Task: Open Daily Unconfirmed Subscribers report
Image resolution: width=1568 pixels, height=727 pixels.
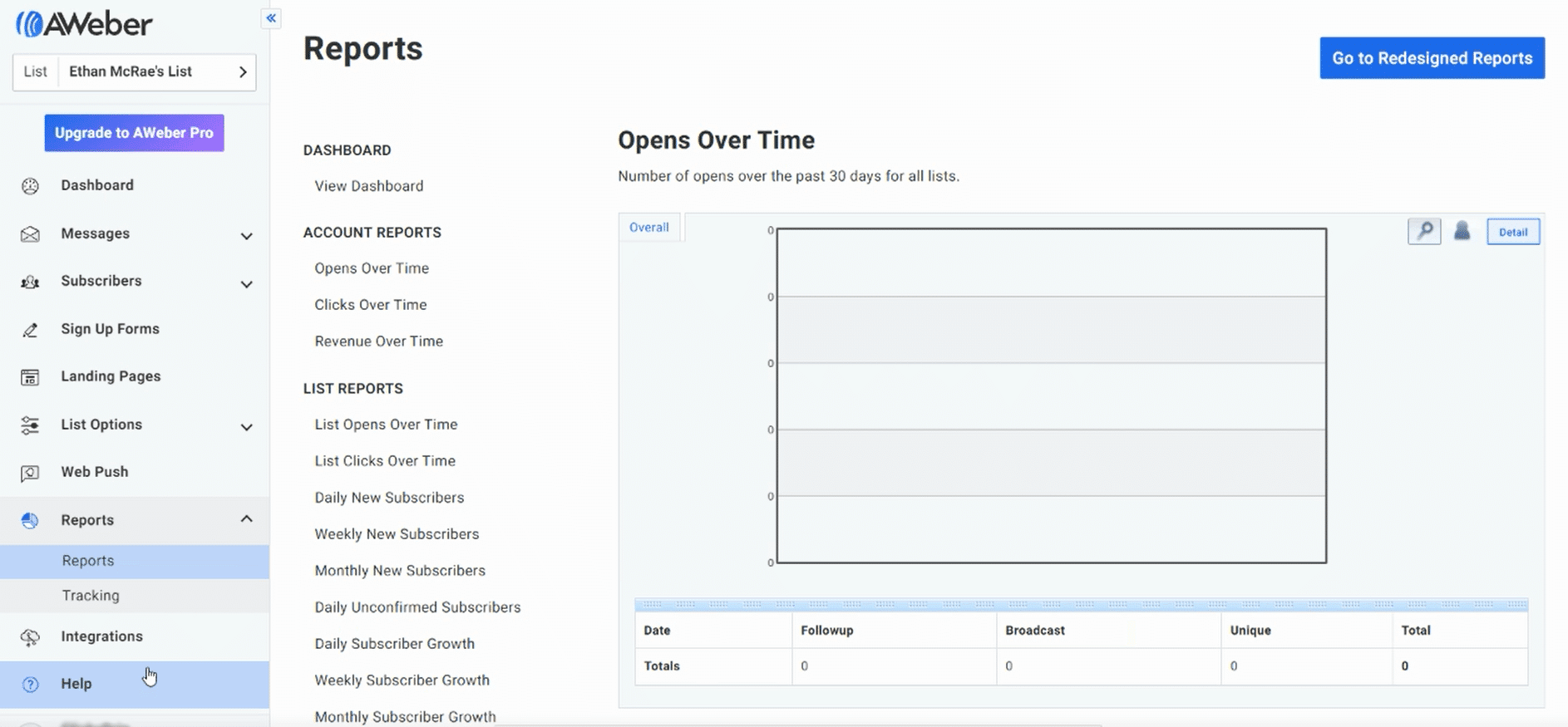Action: click(x=418, y=607)
